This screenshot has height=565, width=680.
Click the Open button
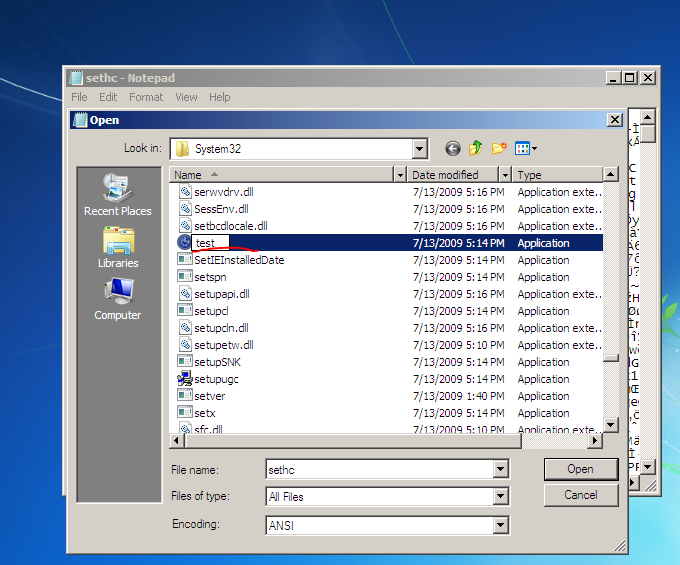coord(580,469)
